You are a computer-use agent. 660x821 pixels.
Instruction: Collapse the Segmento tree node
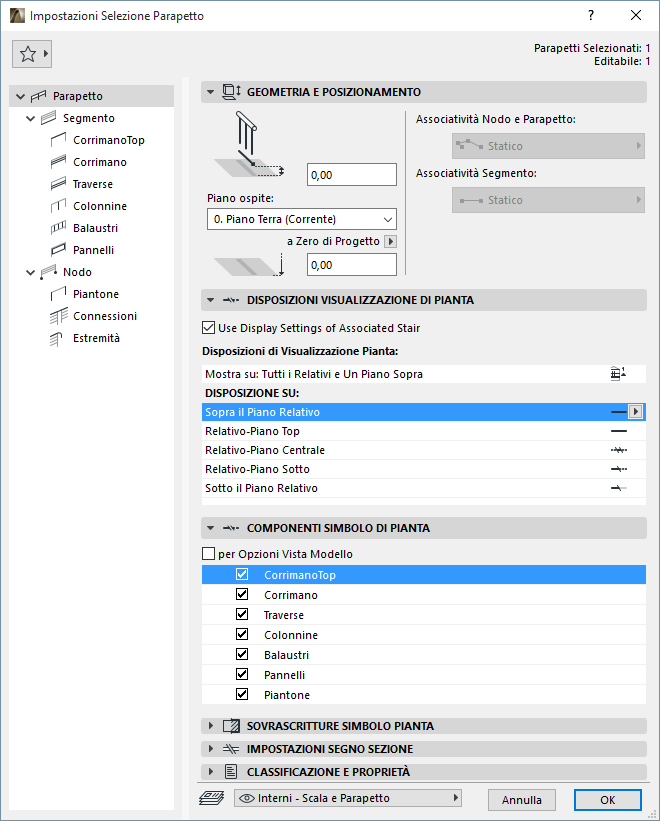(x=30, y=119)
